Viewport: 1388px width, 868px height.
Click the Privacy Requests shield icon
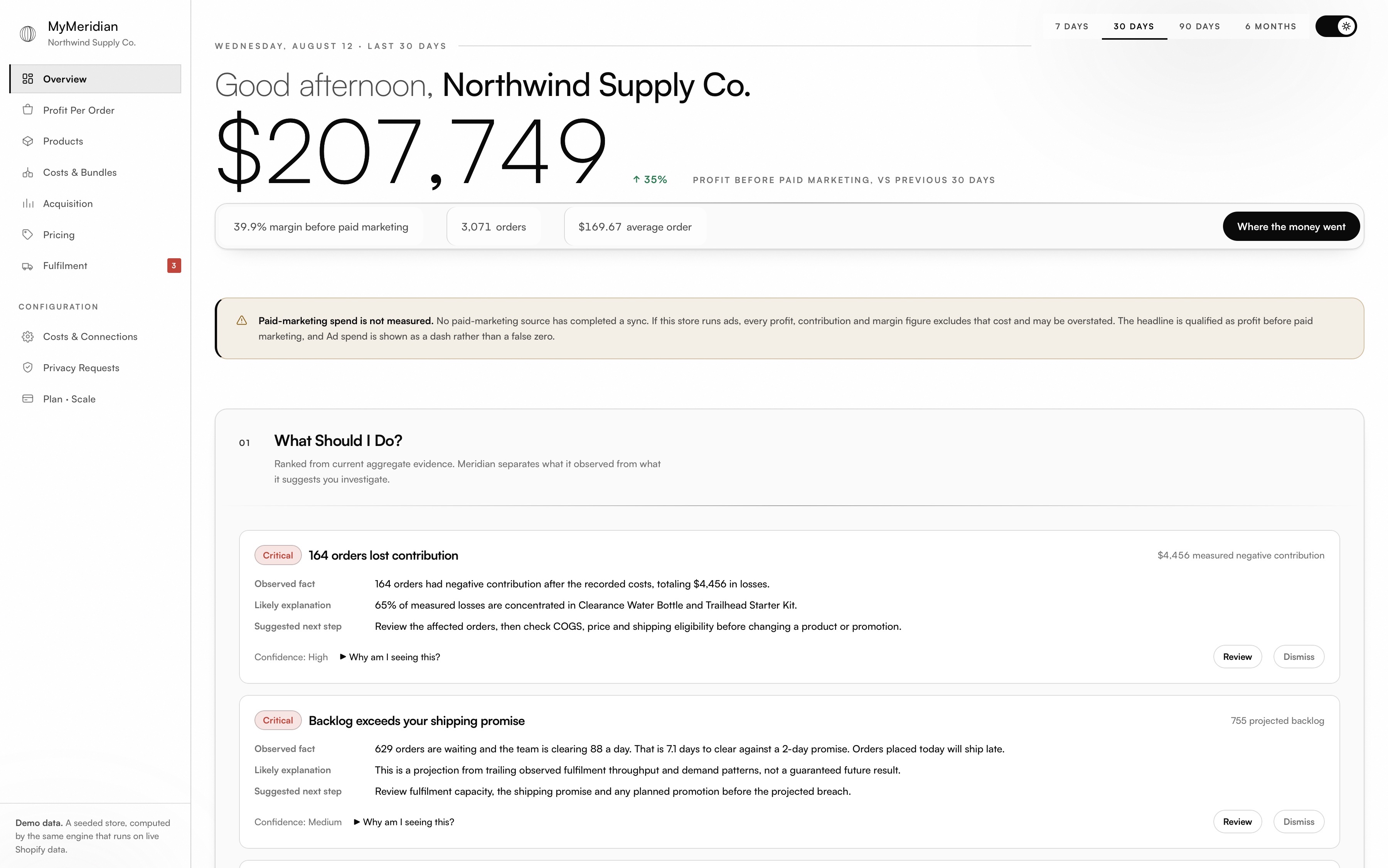(x=27, y=367)
